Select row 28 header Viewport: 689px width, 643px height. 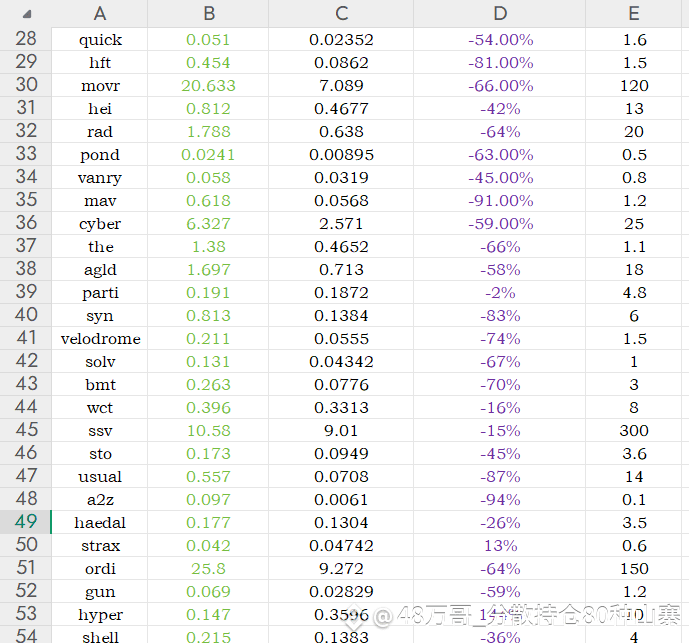(25, 39)
